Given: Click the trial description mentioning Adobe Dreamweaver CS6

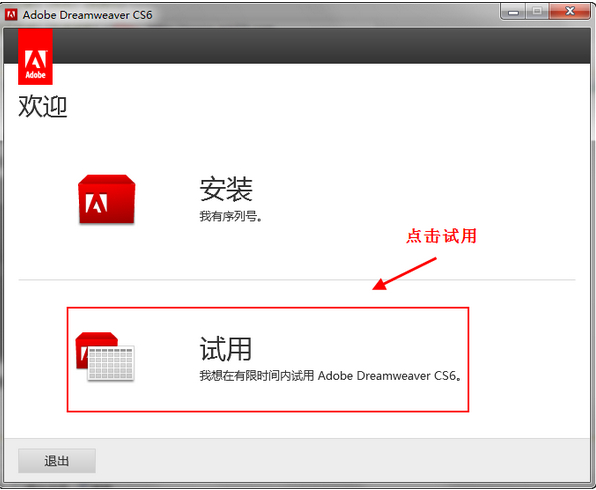Looking at the screenshot, I should [x=330, y=376].
